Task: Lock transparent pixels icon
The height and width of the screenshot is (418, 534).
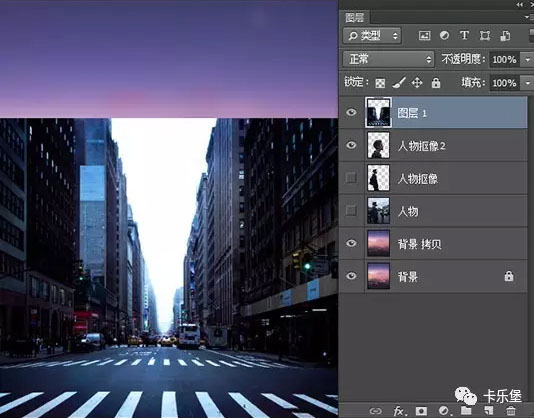Action: 380,83
